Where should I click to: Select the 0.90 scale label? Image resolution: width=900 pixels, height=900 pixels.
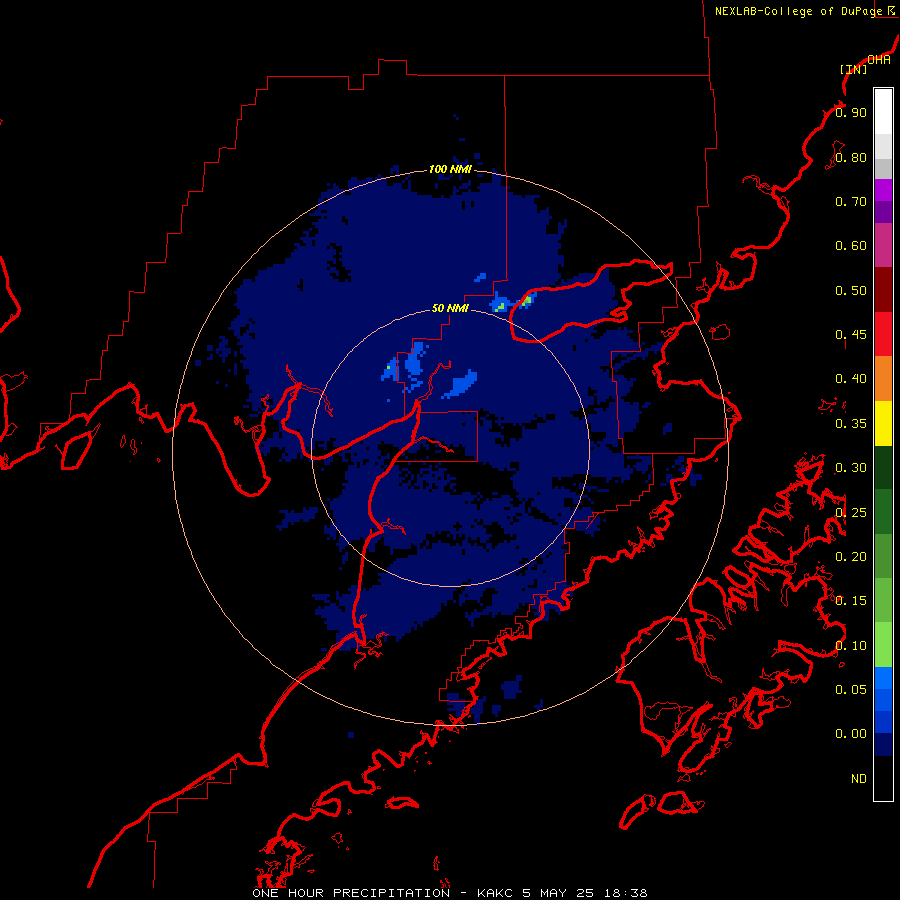(x=851, y=112)
